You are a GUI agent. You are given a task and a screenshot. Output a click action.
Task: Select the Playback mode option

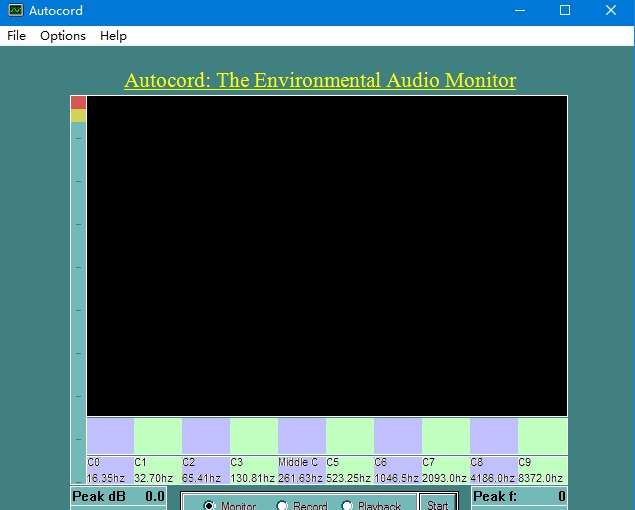[x=371, y=505]
